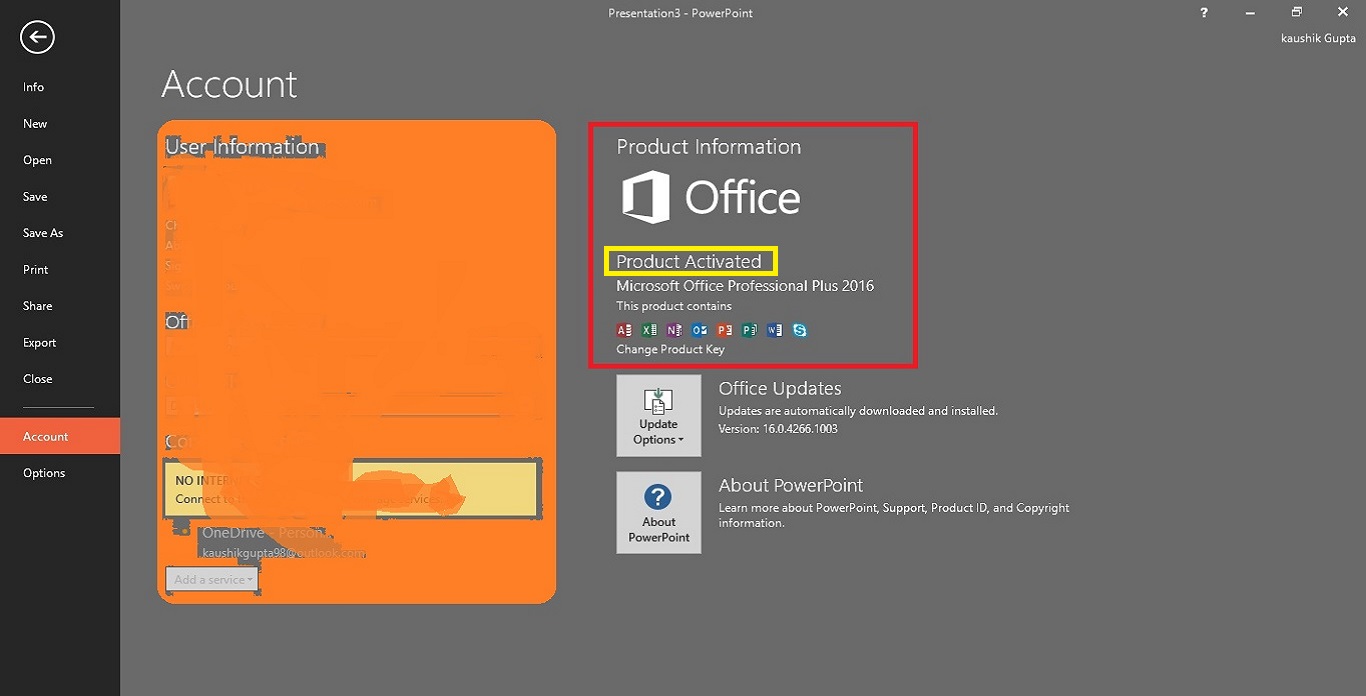Click the Excel app icon

[x=649, y=330]
